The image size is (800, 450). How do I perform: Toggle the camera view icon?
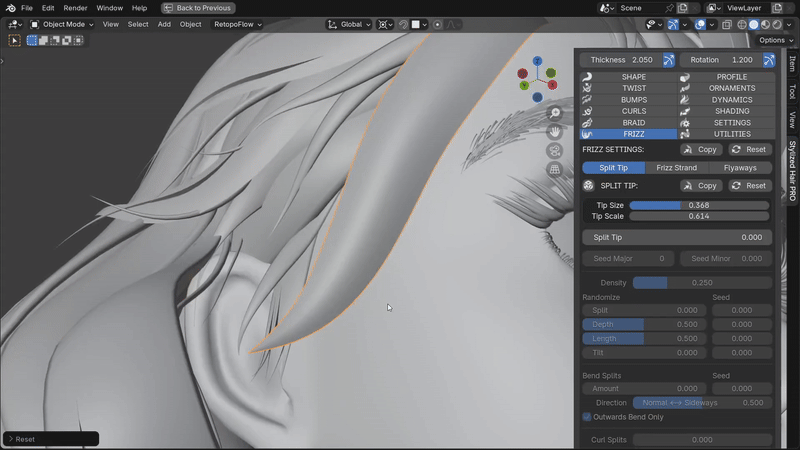pos(555,151)
